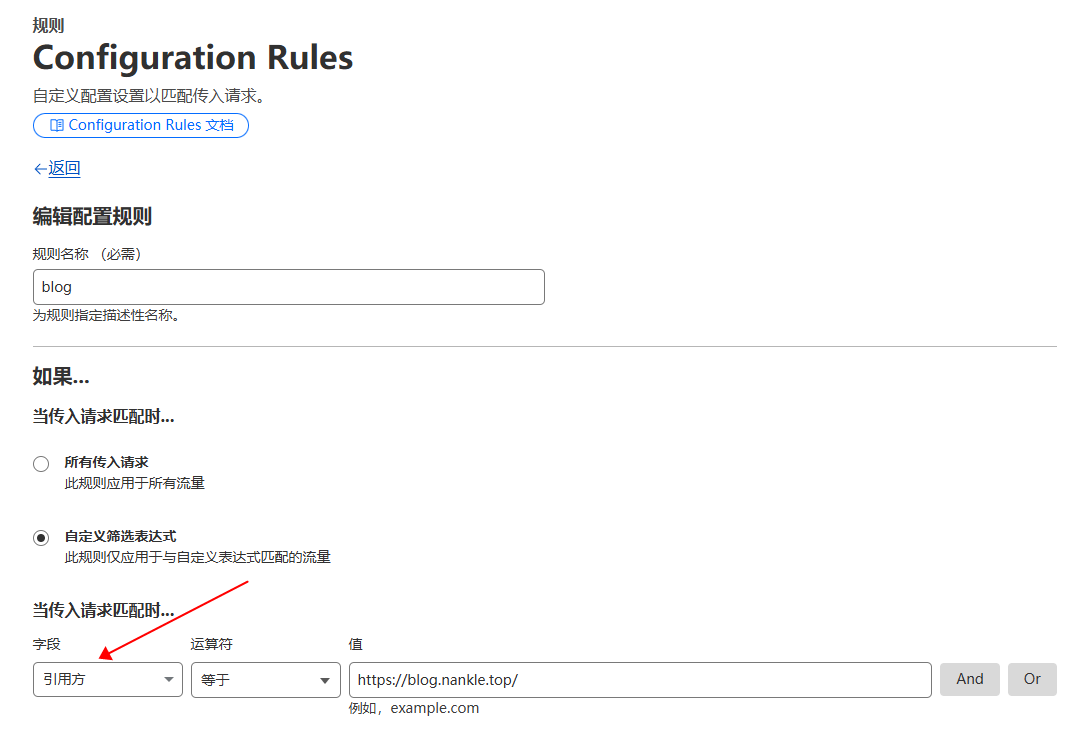1086x741 pixels.
Task: Click the 规则名称 (必需) field label
Action: click(87, 254)
